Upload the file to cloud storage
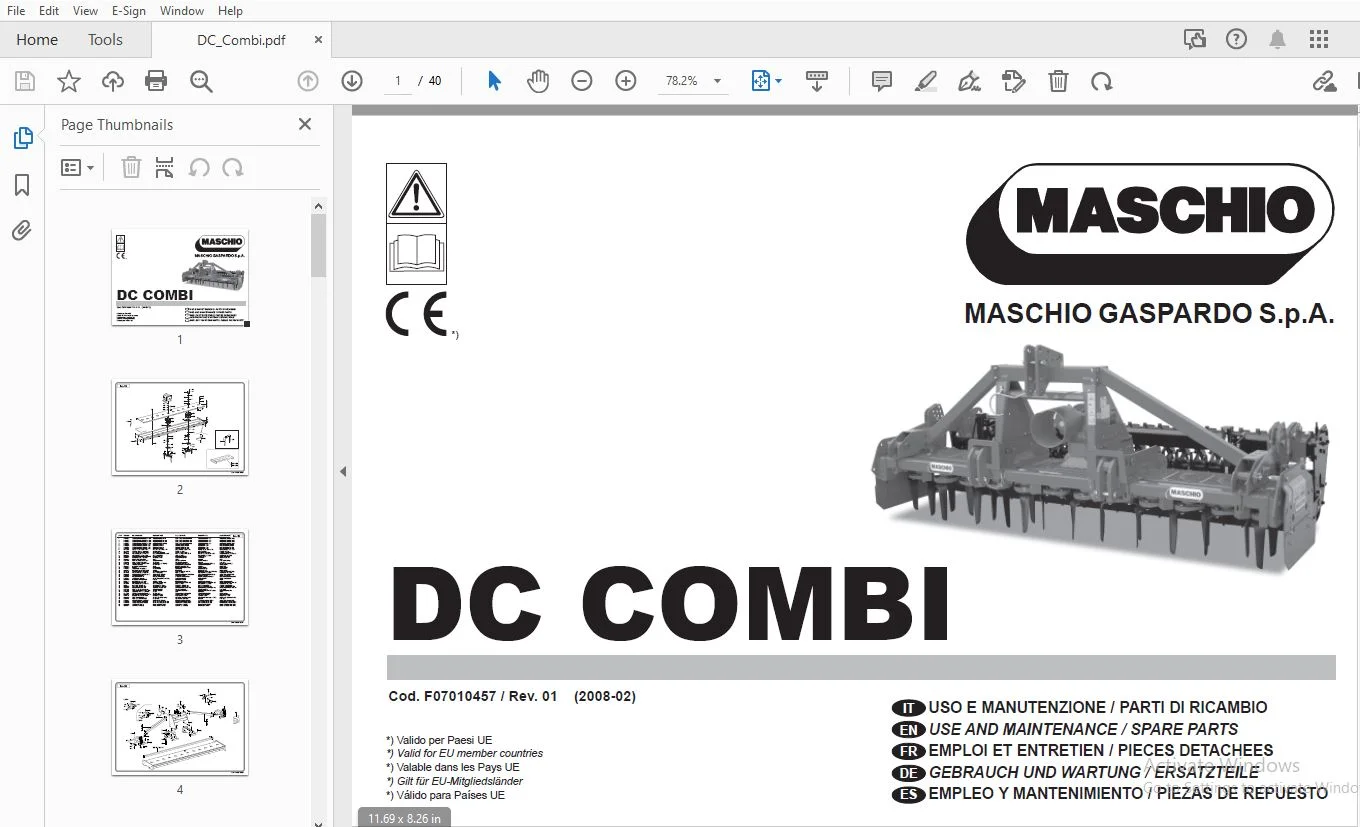 point(113,81)
